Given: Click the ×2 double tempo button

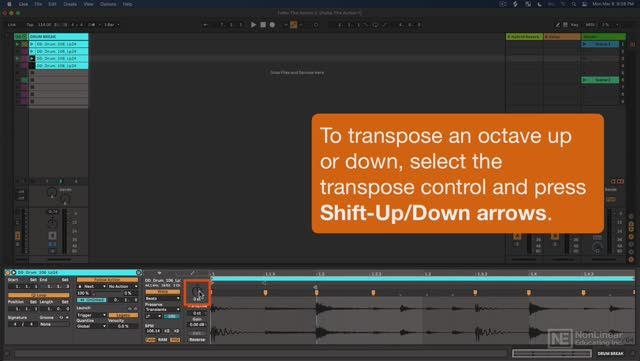Looking at the screenshot, I should point(176,331).
